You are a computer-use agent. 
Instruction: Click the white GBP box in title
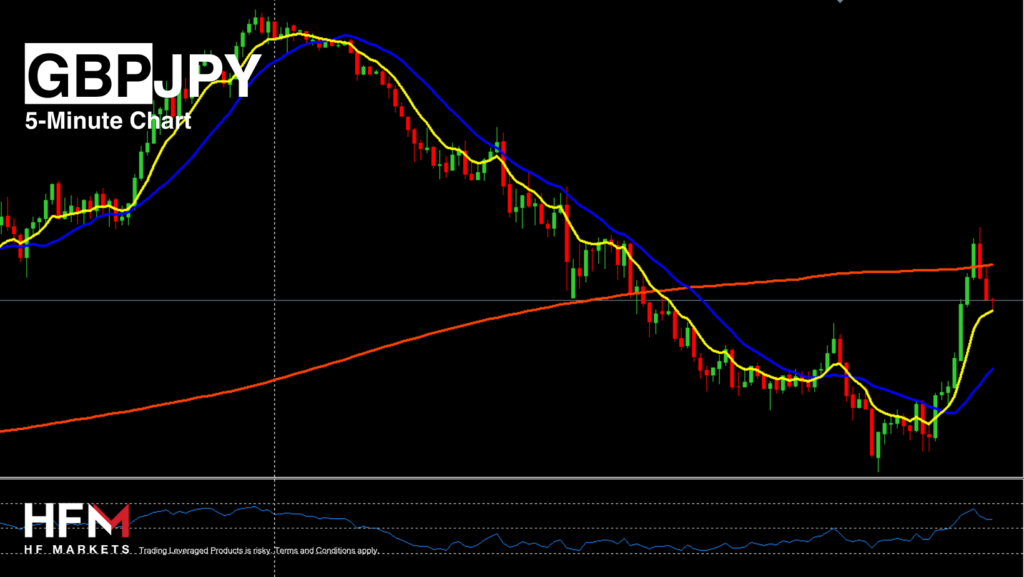point(89,74)
